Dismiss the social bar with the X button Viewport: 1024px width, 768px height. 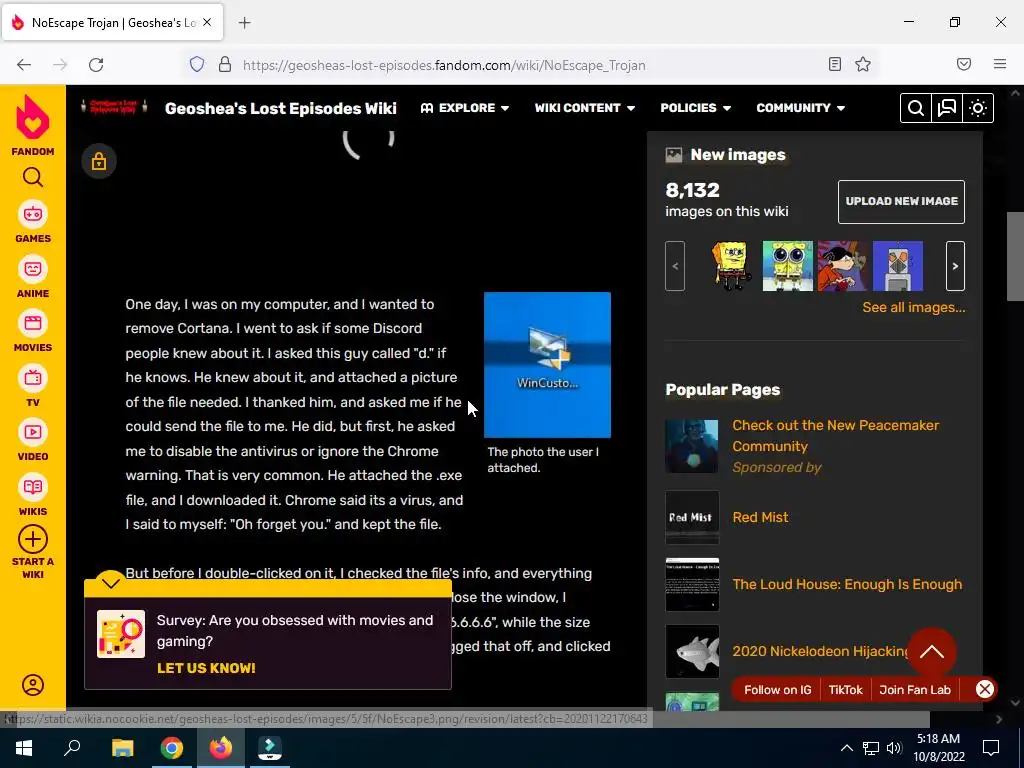[985, 689]
